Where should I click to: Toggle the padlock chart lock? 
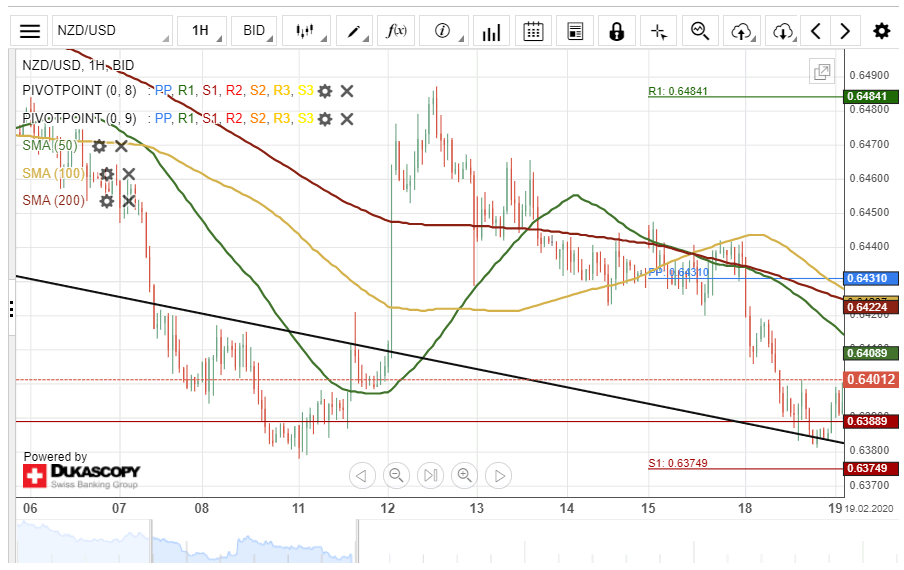click(x=616, y=31)
